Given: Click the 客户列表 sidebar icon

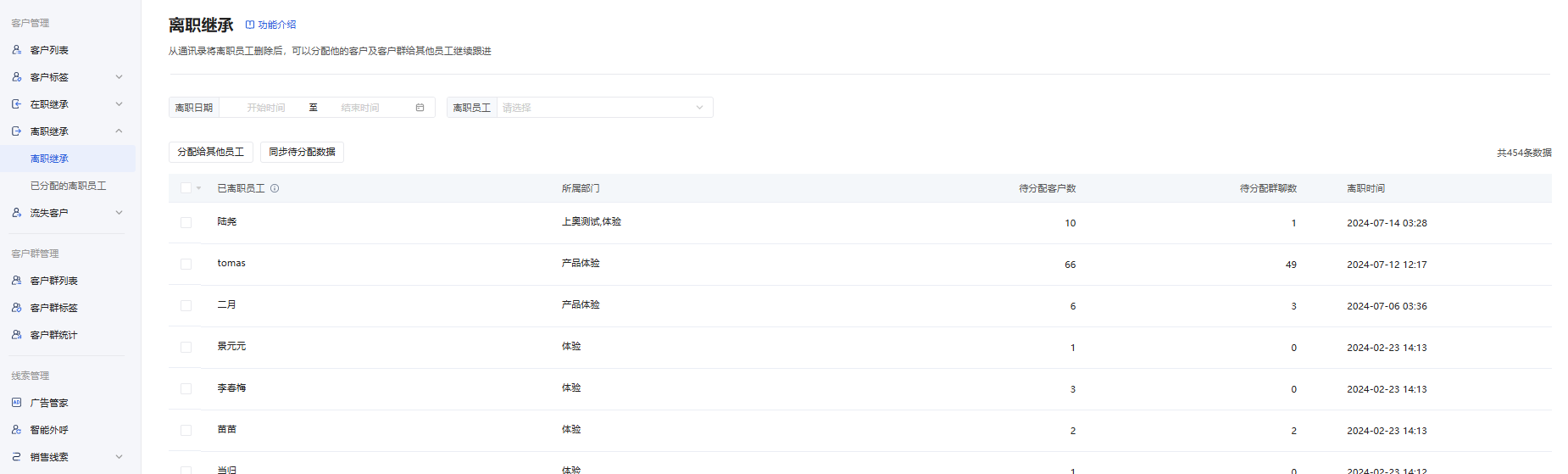Looking at the screenshot, I should click(x=16, y=50).
